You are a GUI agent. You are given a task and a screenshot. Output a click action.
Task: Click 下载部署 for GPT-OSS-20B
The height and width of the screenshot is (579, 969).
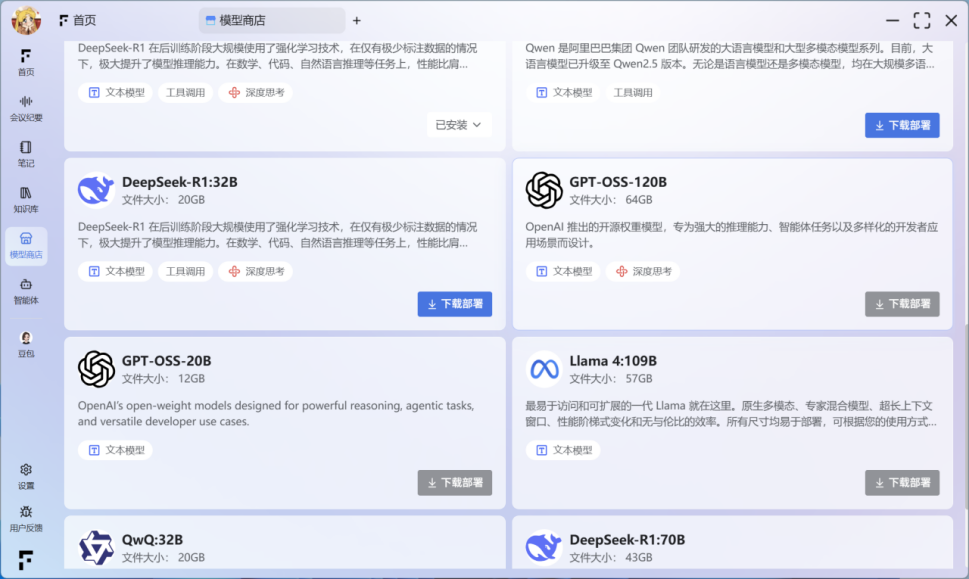click(455, 482)
